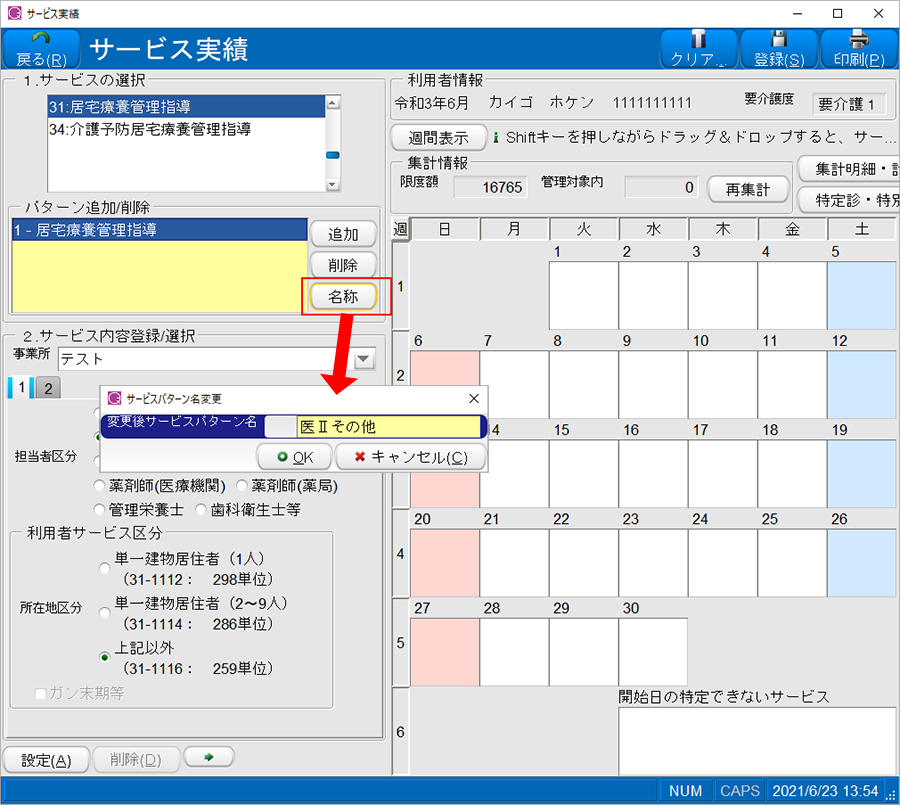Image resolution: width=900 pixels, height=805 pixels.
Task: Click the 戻る back arrow icon
Action: pos(41,40)
